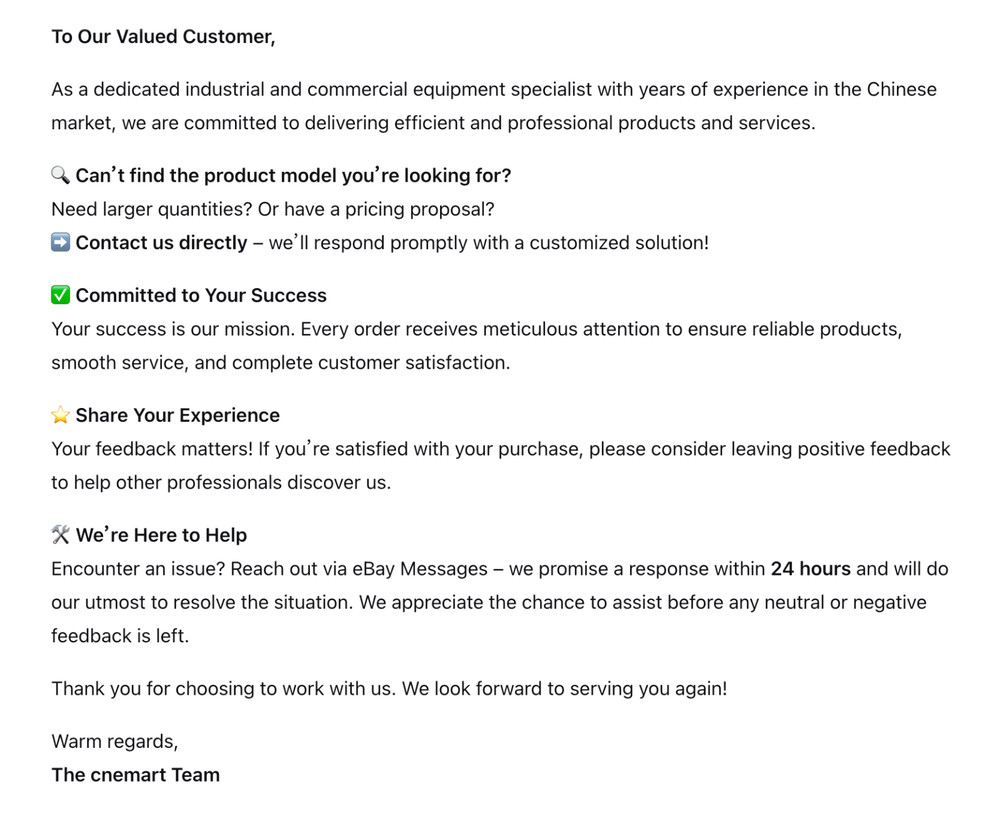
Task: Click the yellow star emoji icon
Action: pos(60,415)
